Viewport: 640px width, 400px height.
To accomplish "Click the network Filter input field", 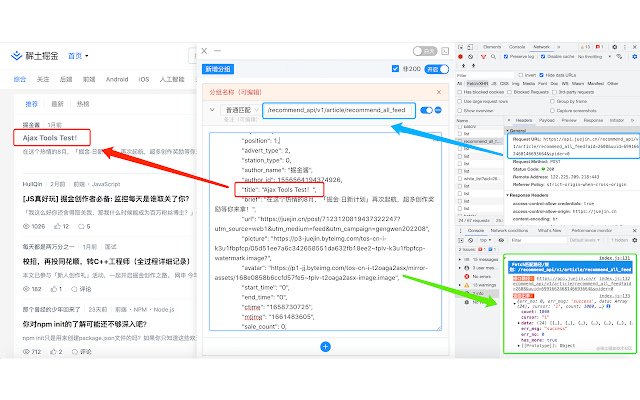I will 485,75.
